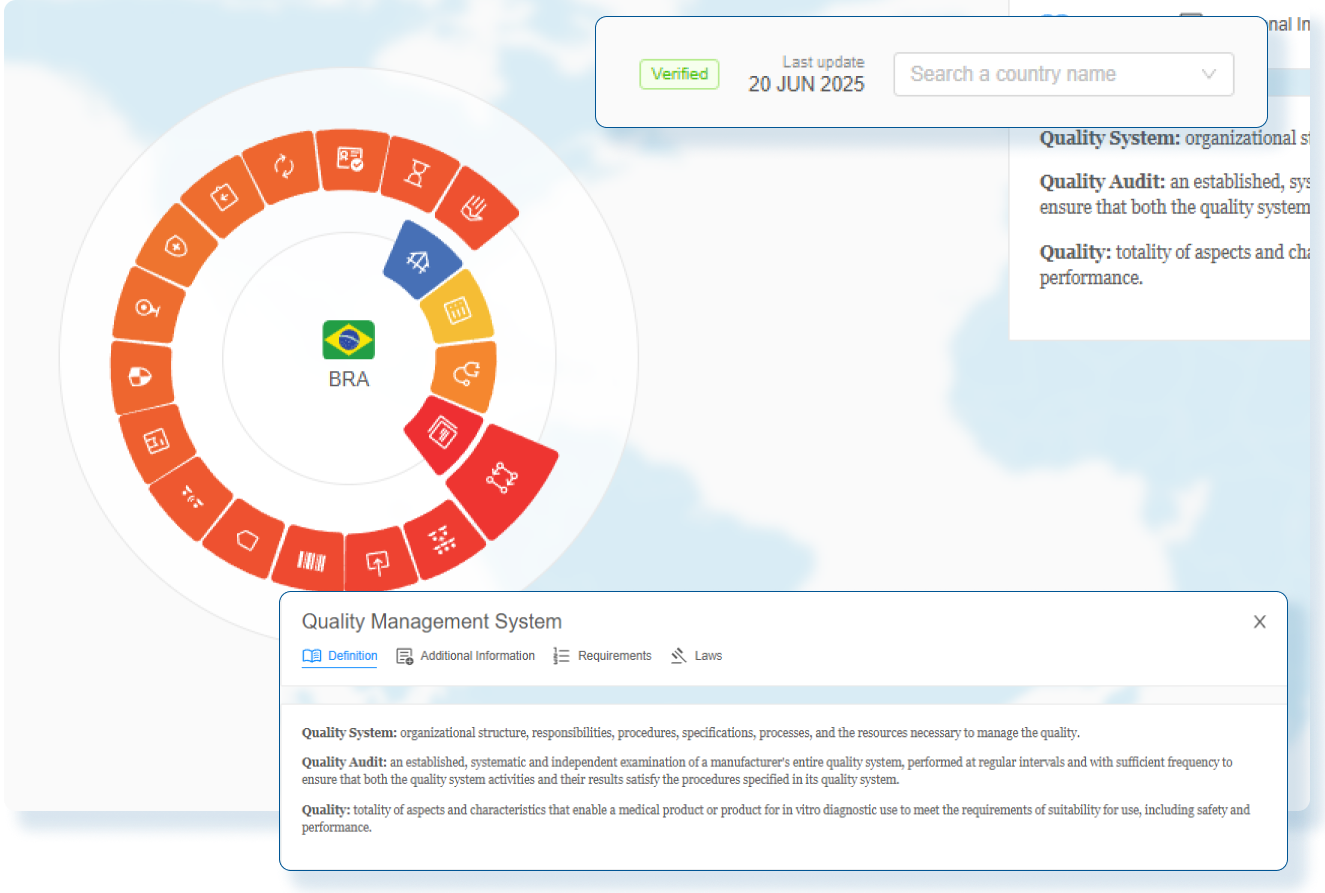Click the Quality Management System panel title
The width and height of the screenshot is (1325, 893).
(x=432, y=621)
